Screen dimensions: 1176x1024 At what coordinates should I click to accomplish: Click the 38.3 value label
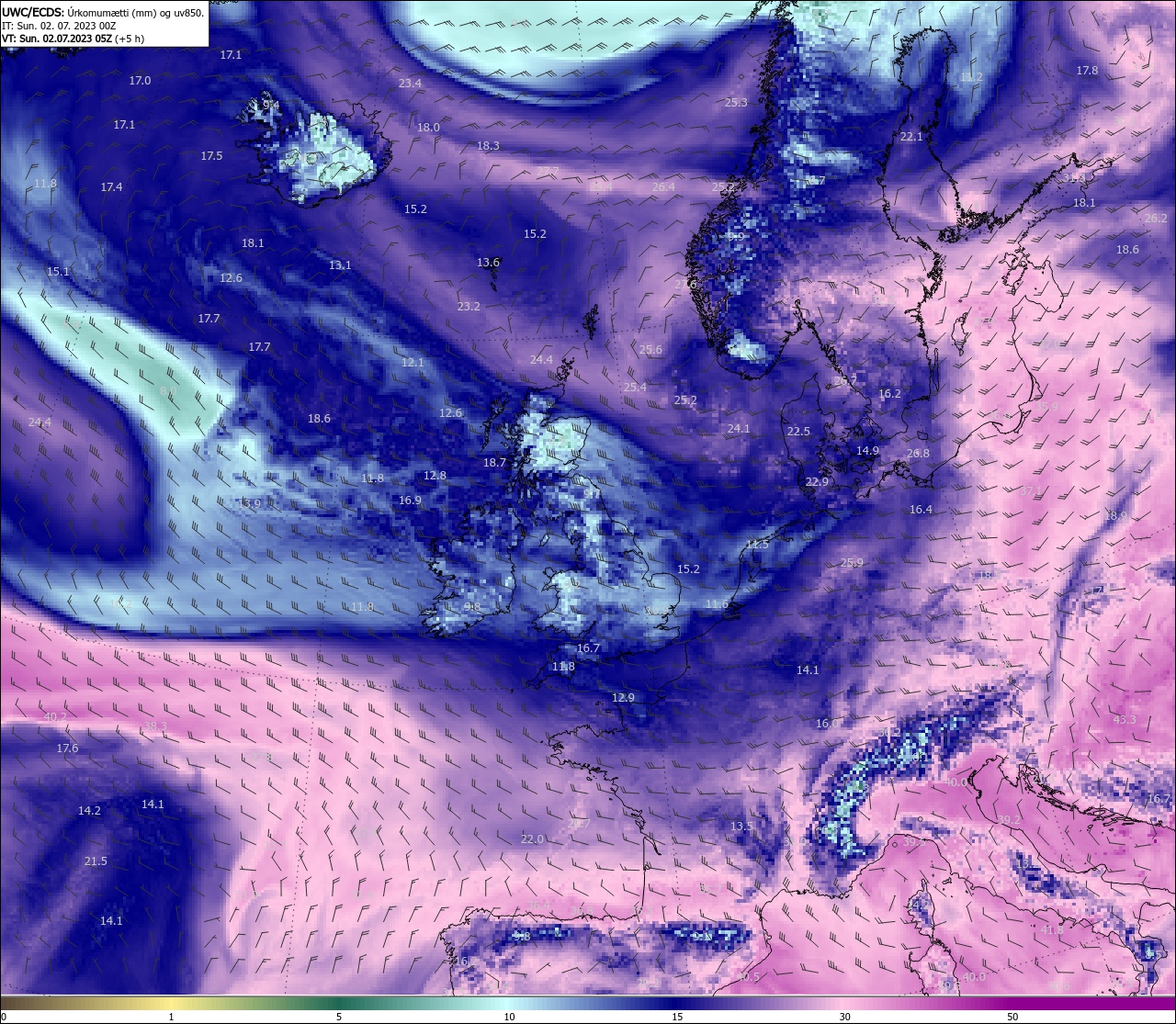pos(155,726)
